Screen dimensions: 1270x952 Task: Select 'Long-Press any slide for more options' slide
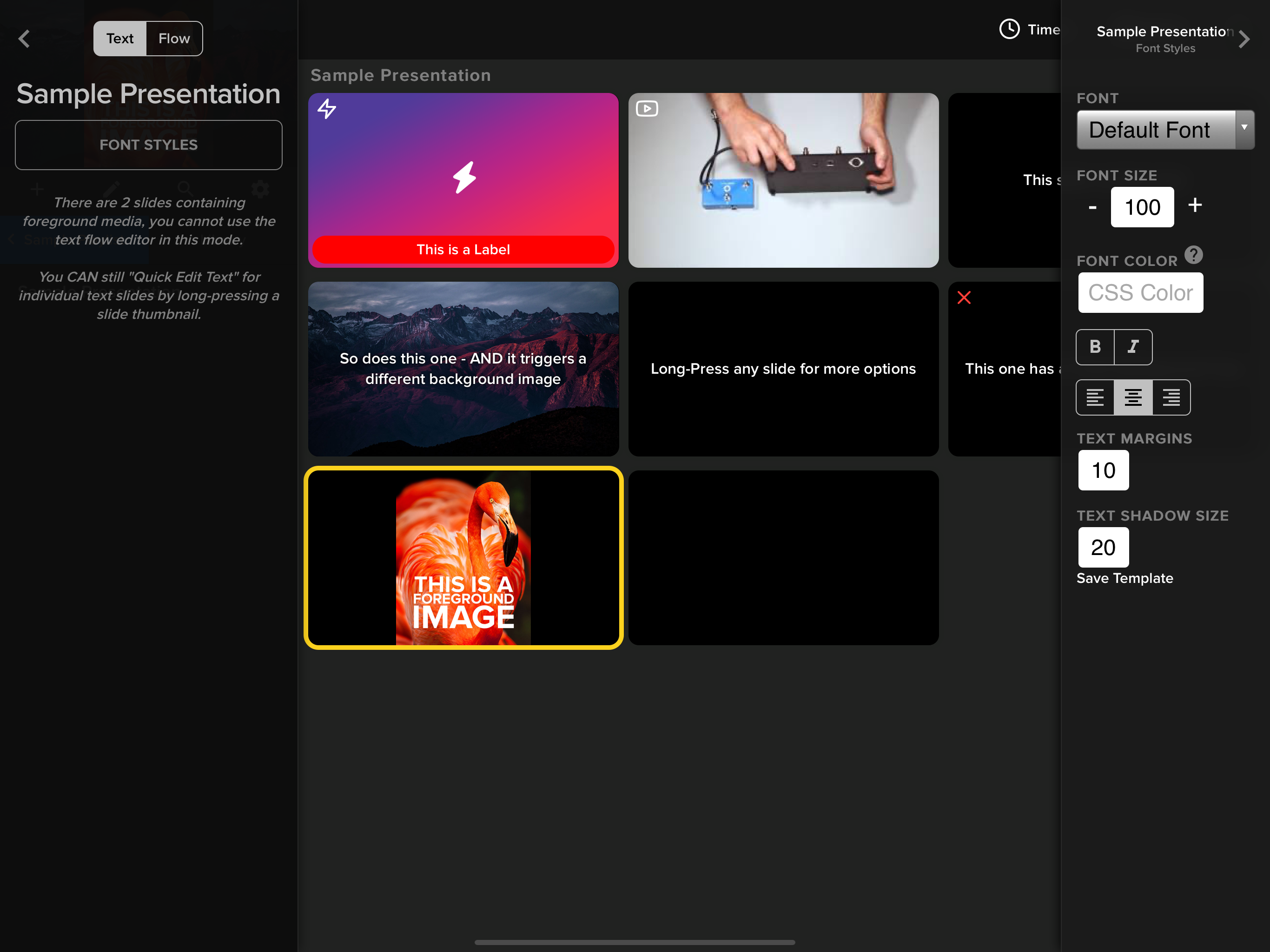click(783, 369)
